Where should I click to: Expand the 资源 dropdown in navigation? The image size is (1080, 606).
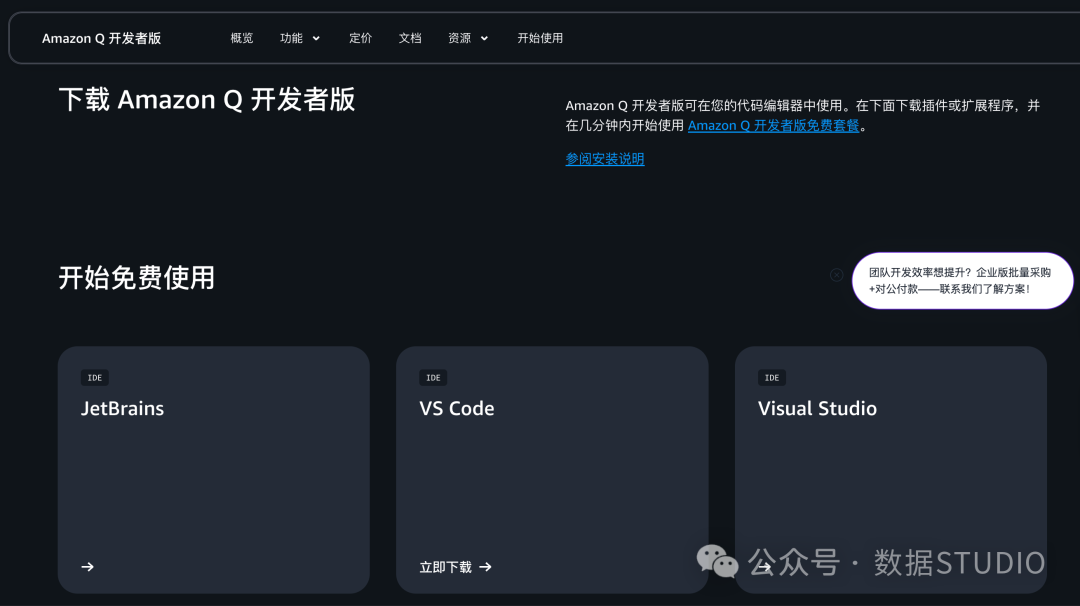click(x=468, y=39)
